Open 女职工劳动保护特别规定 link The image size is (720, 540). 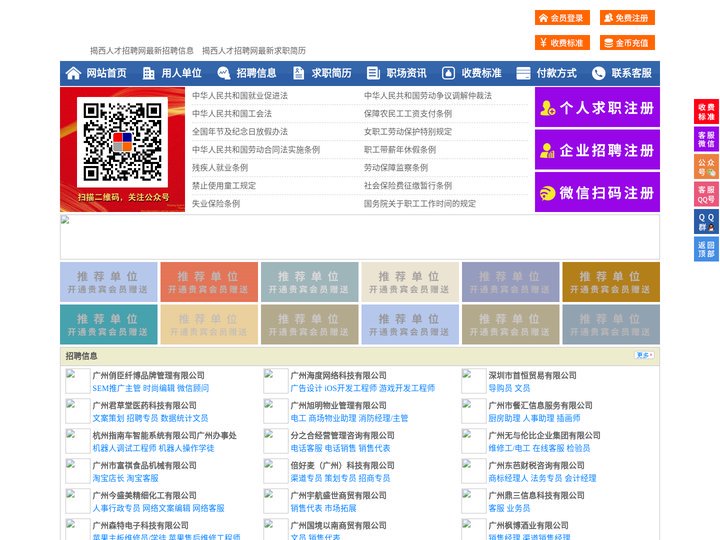point(408,131)
